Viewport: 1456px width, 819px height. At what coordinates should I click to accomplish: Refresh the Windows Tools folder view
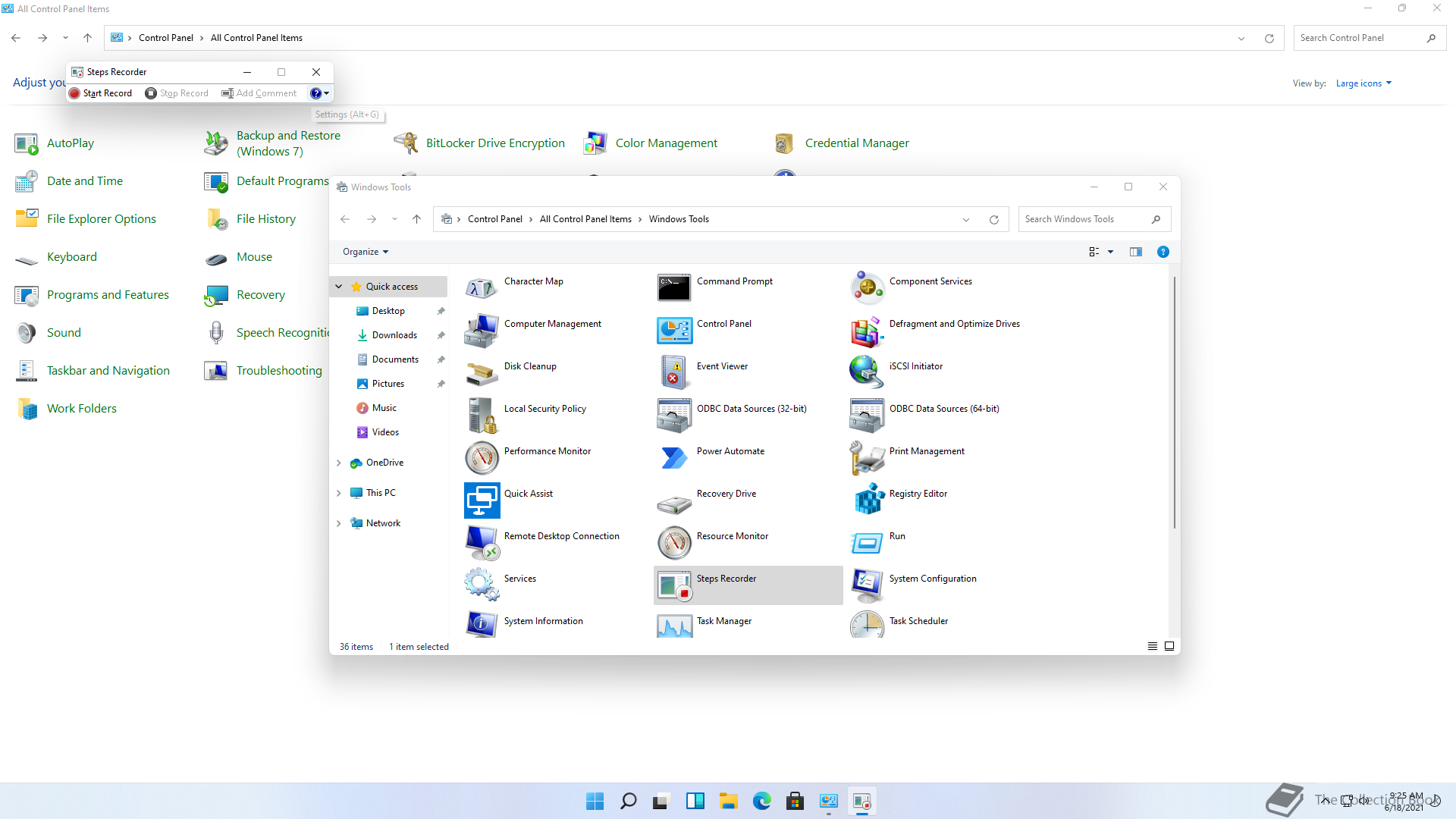pyautogui.click(x=994, y=220)
